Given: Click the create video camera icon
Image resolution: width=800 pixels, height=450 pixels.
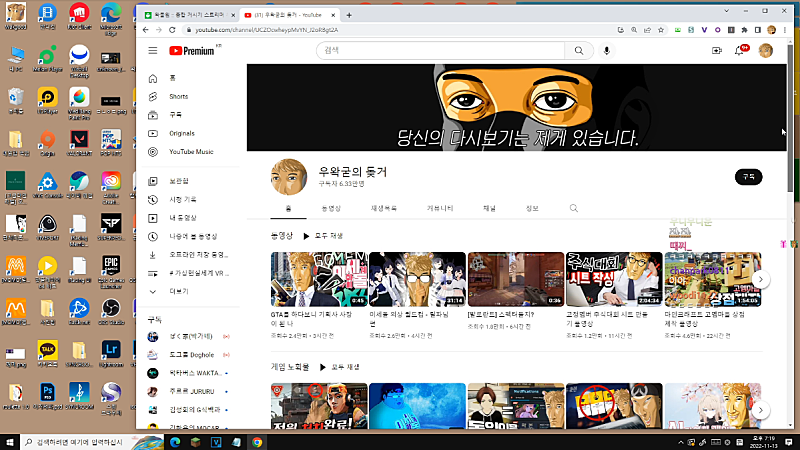Looking at the screenshot, I should point(716,50).
